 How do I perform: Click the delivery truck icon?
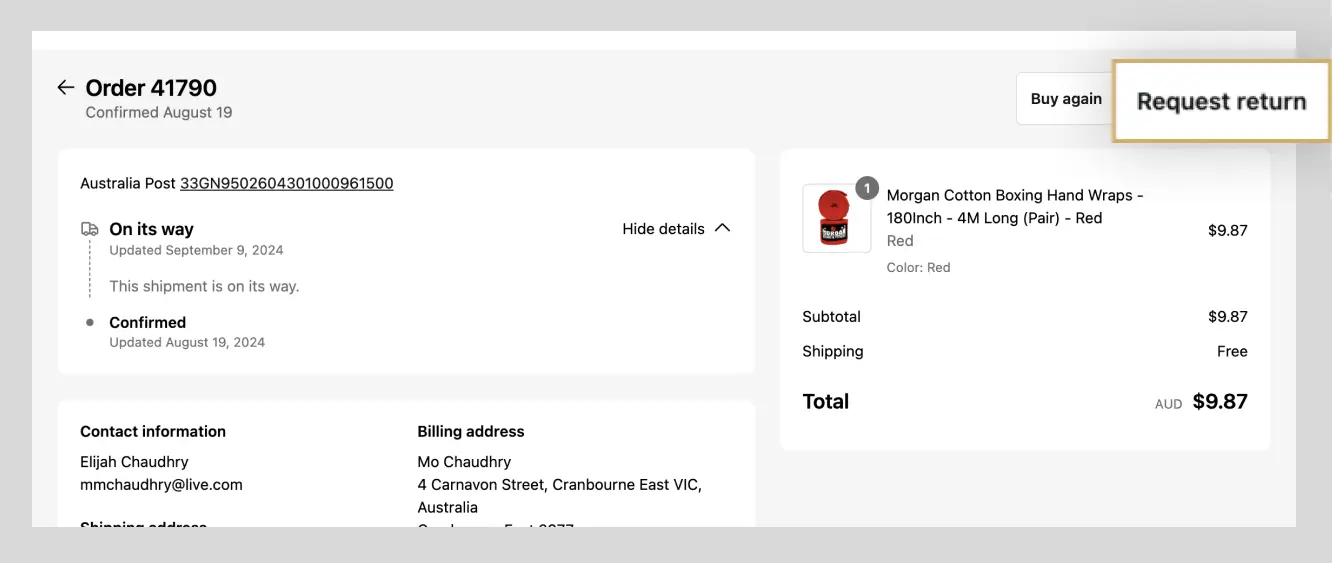[x=90, y=229]
